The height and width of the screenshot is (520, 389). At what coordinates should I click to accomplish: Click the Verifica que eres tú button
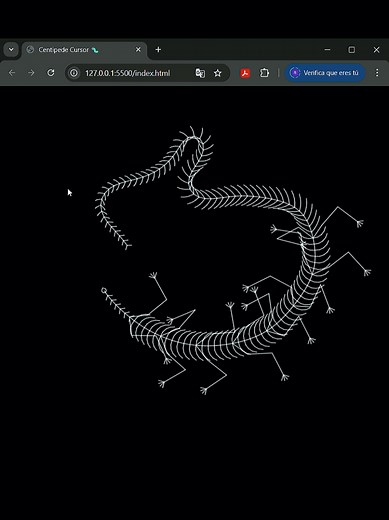tap(325, 73)
